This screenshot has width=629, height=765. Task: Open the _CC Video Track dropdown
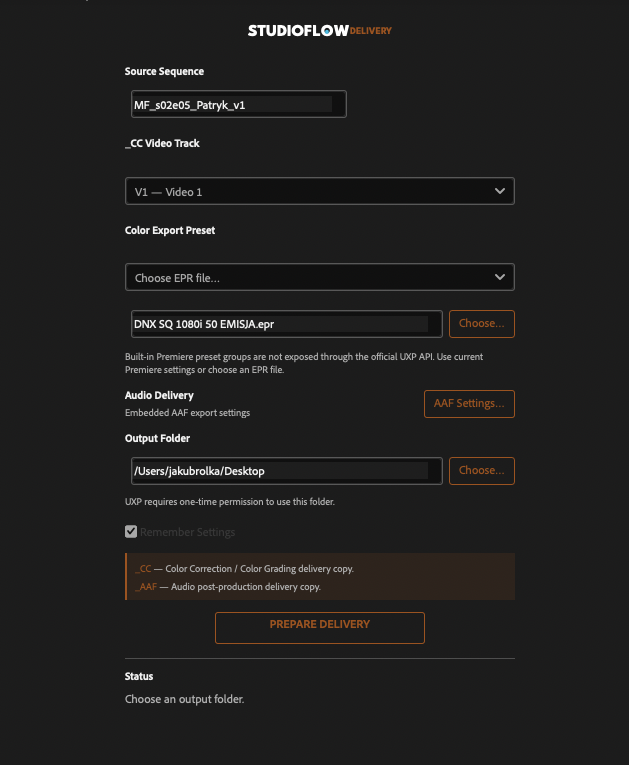coord(320,191)
